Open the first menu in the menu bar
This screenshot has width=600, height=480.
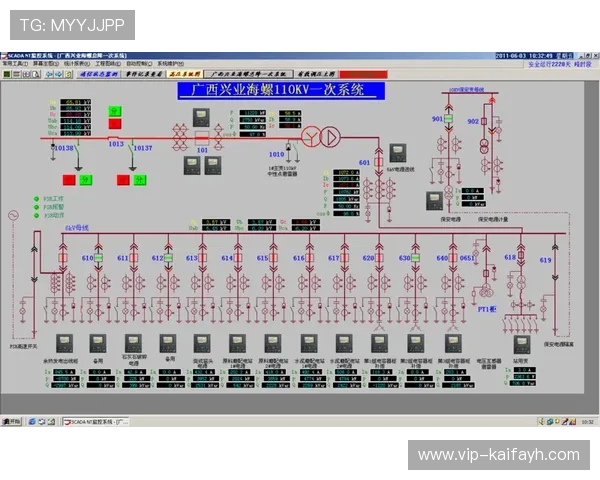coord(14,62)
